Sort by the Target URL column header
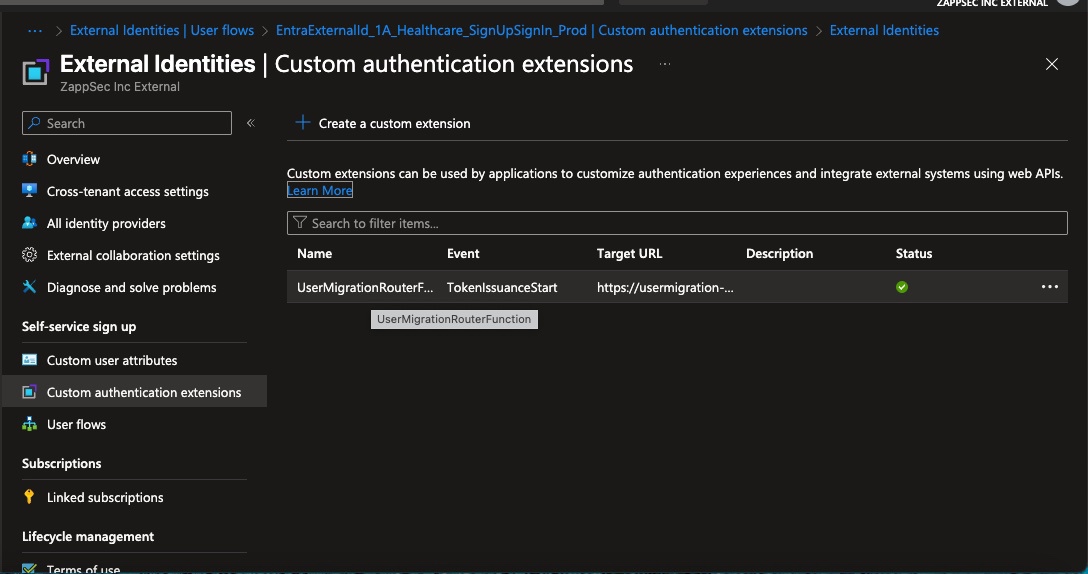Screen dimensions: 1088x574 629,253
